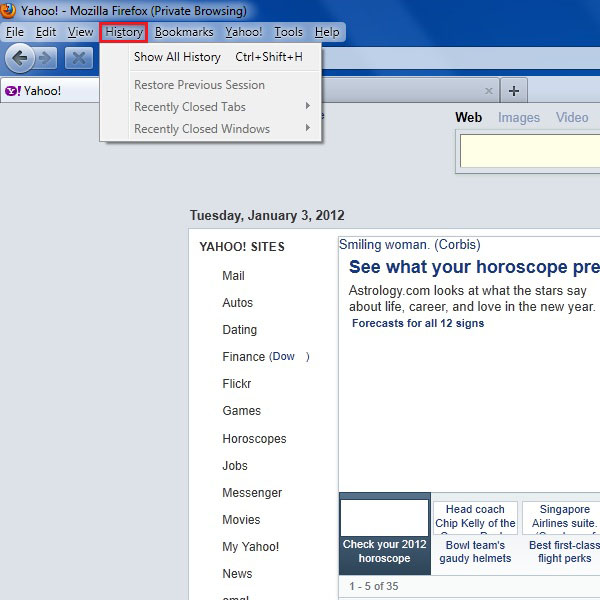This screenshot has height=600, width=600.
Task: Open Jobs link
Action: 235,466
